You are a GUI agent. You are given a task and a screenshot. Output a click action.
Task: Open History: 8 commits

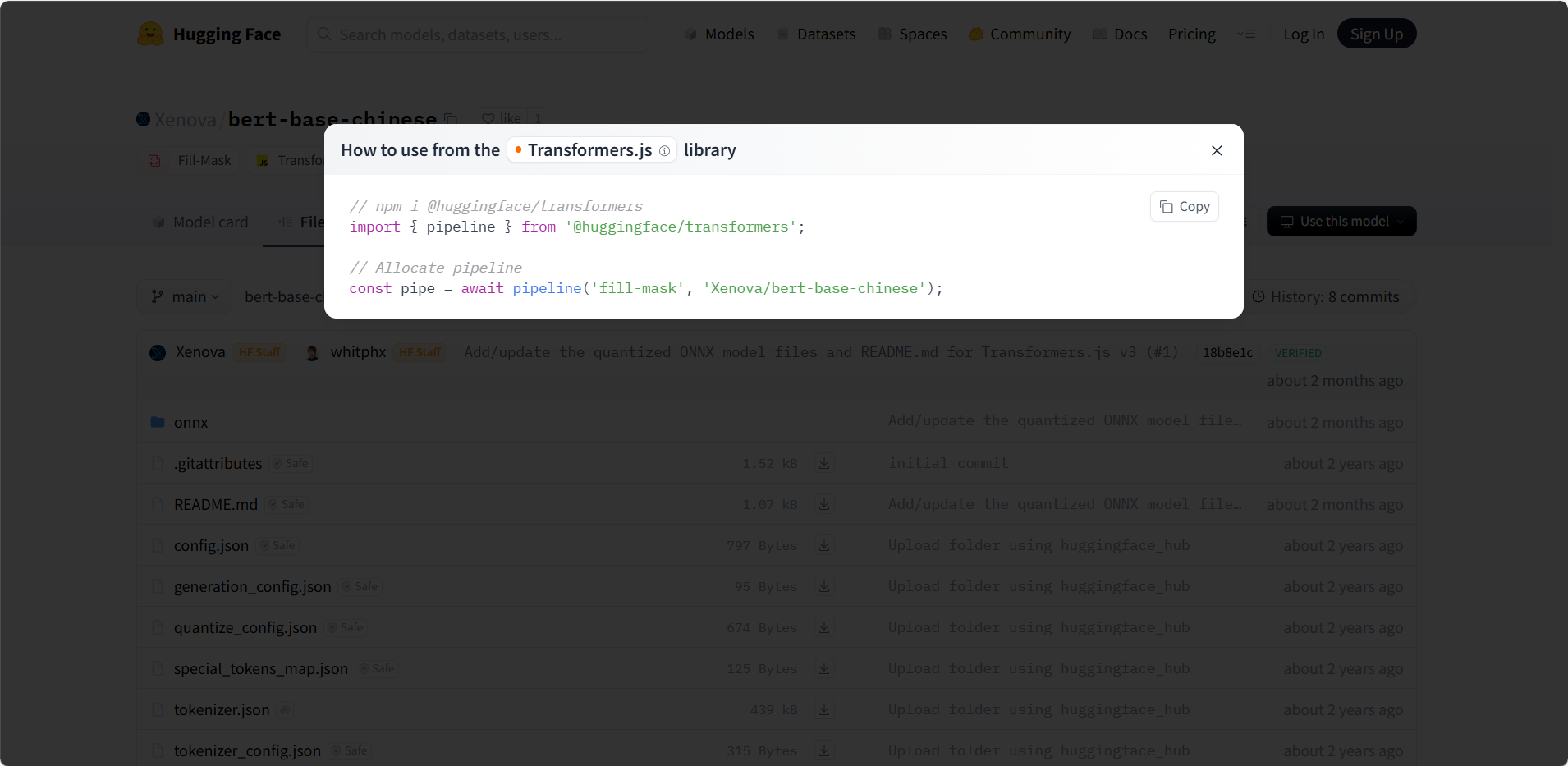click(1326, 297)
